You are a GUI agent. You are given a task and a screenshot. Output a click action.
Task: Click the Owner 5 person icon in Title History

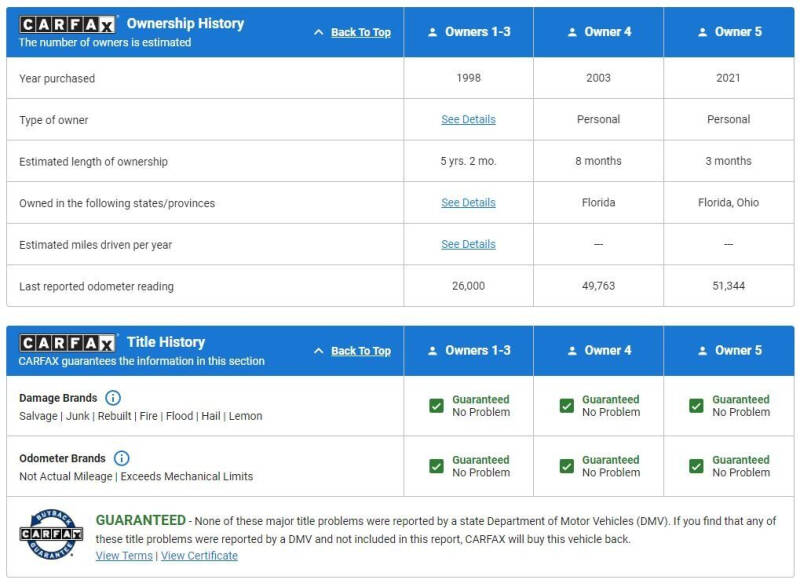[x=702, y=351]
